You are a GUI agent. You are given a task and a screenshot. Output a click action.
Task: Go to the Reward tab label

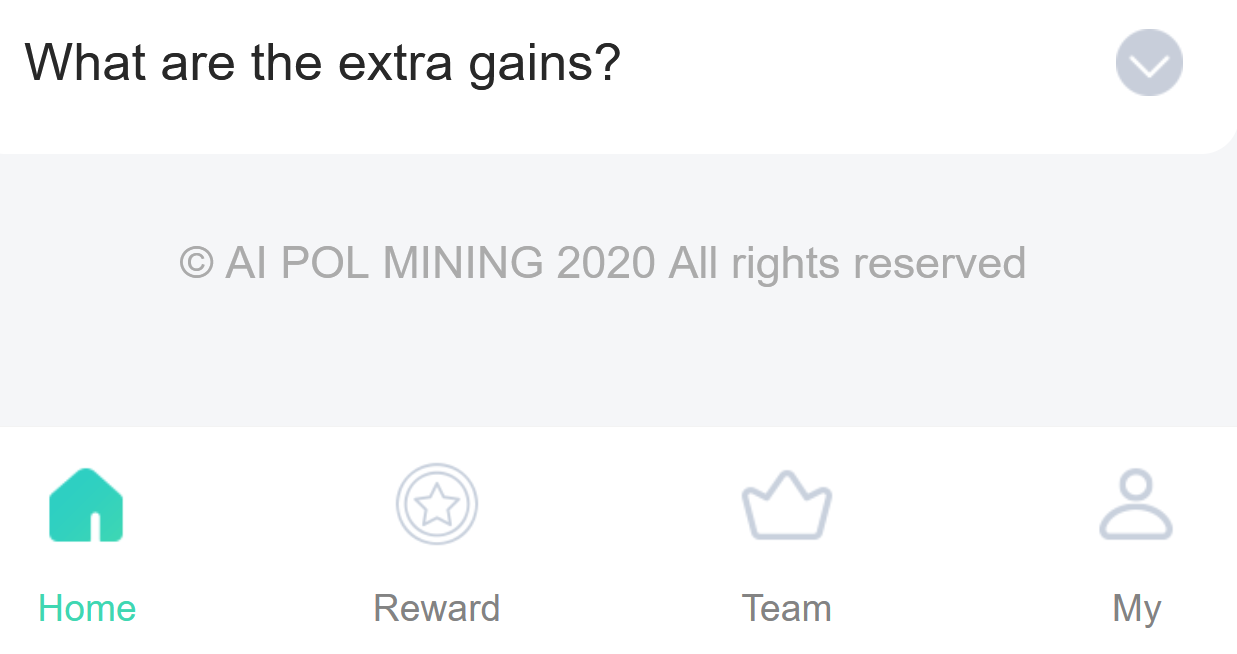[437, 608]
